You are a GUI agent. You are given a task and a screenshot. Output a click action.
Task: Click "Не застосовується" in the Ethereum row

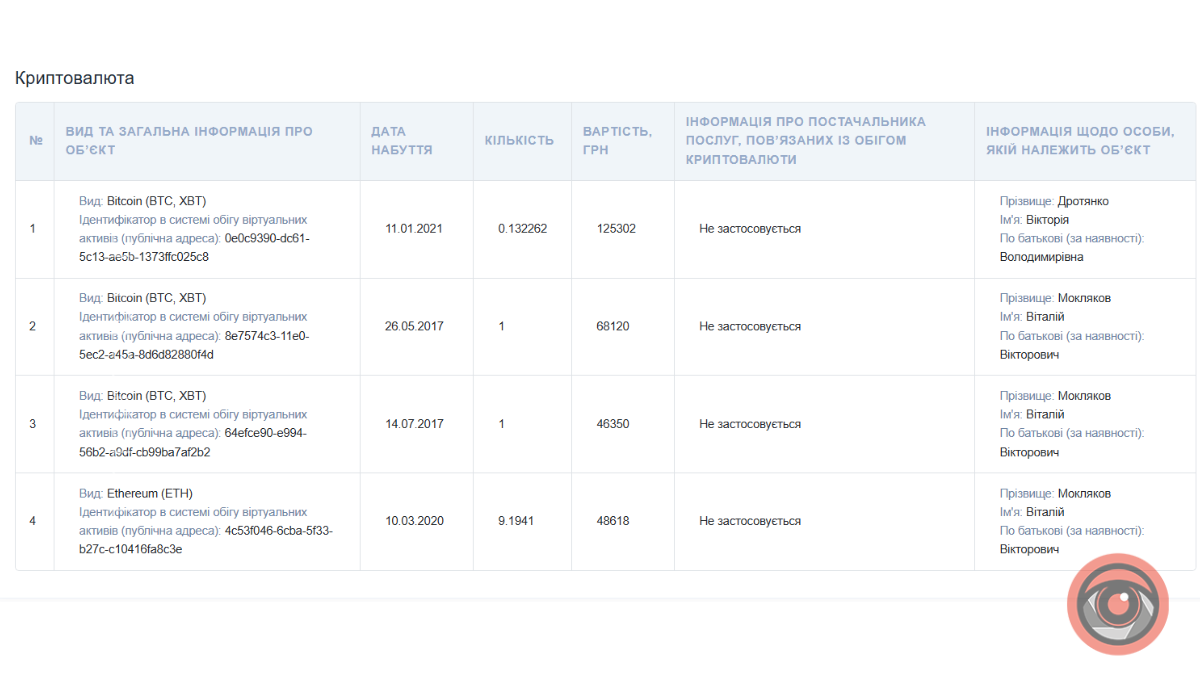point(750,521)
